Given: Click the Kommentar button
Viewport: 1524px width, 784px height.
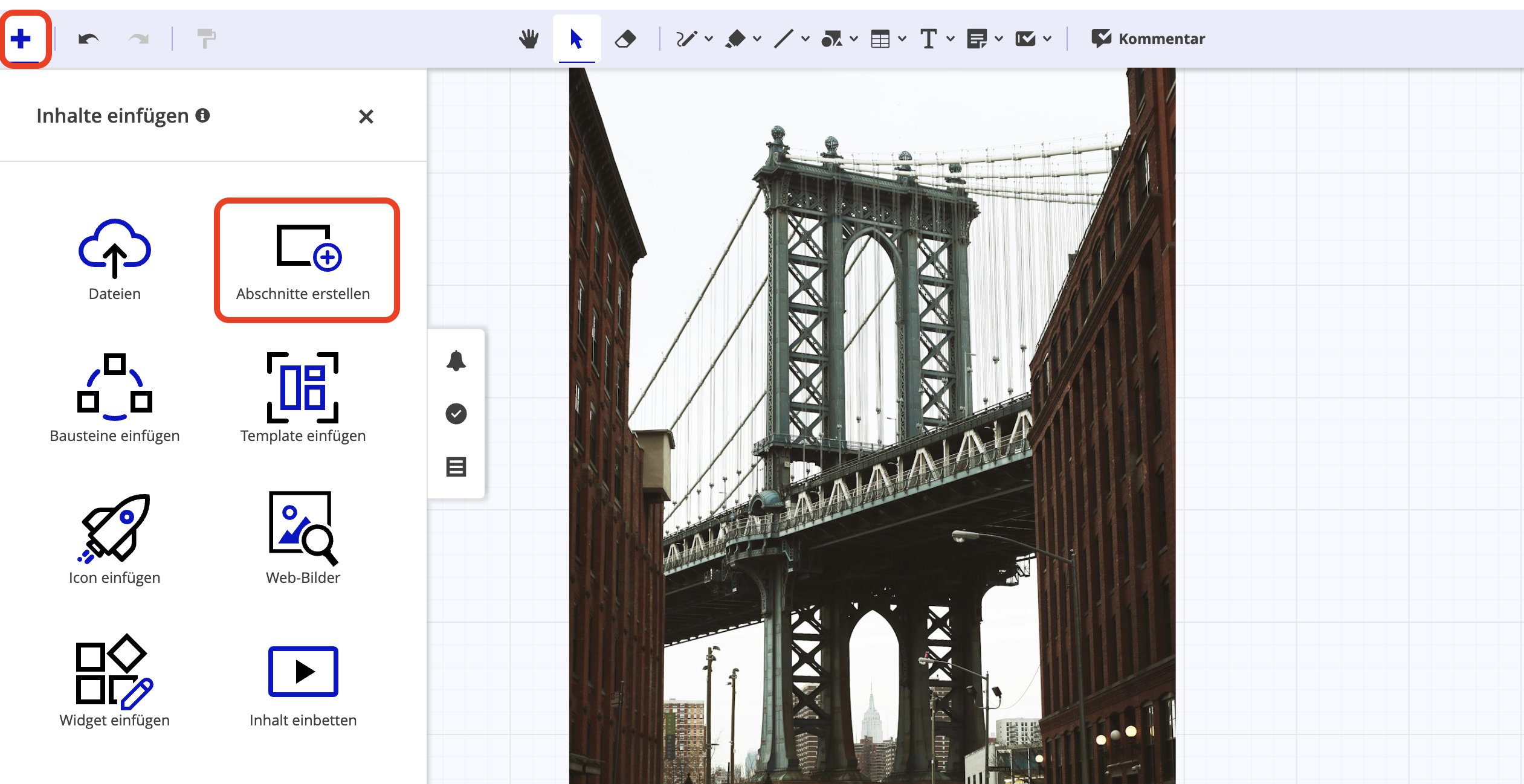Looking at the screenshot, I should 1148,39.
